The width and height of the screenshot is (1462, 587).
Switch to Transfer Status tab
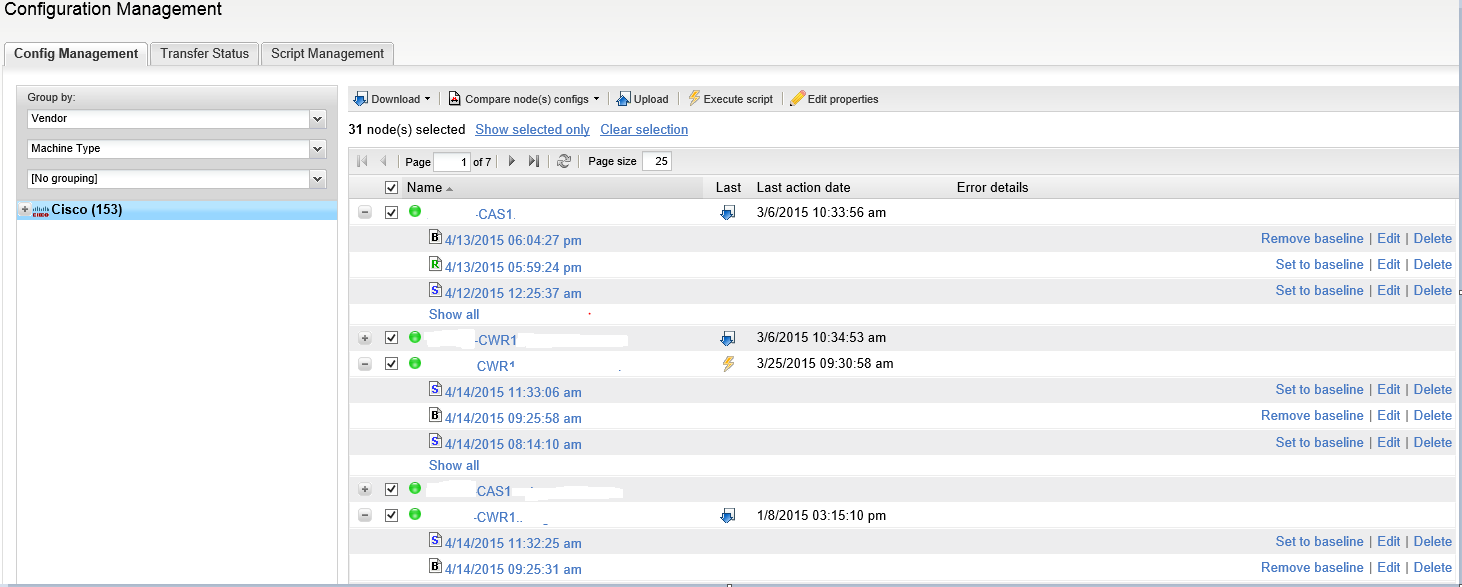204,54
